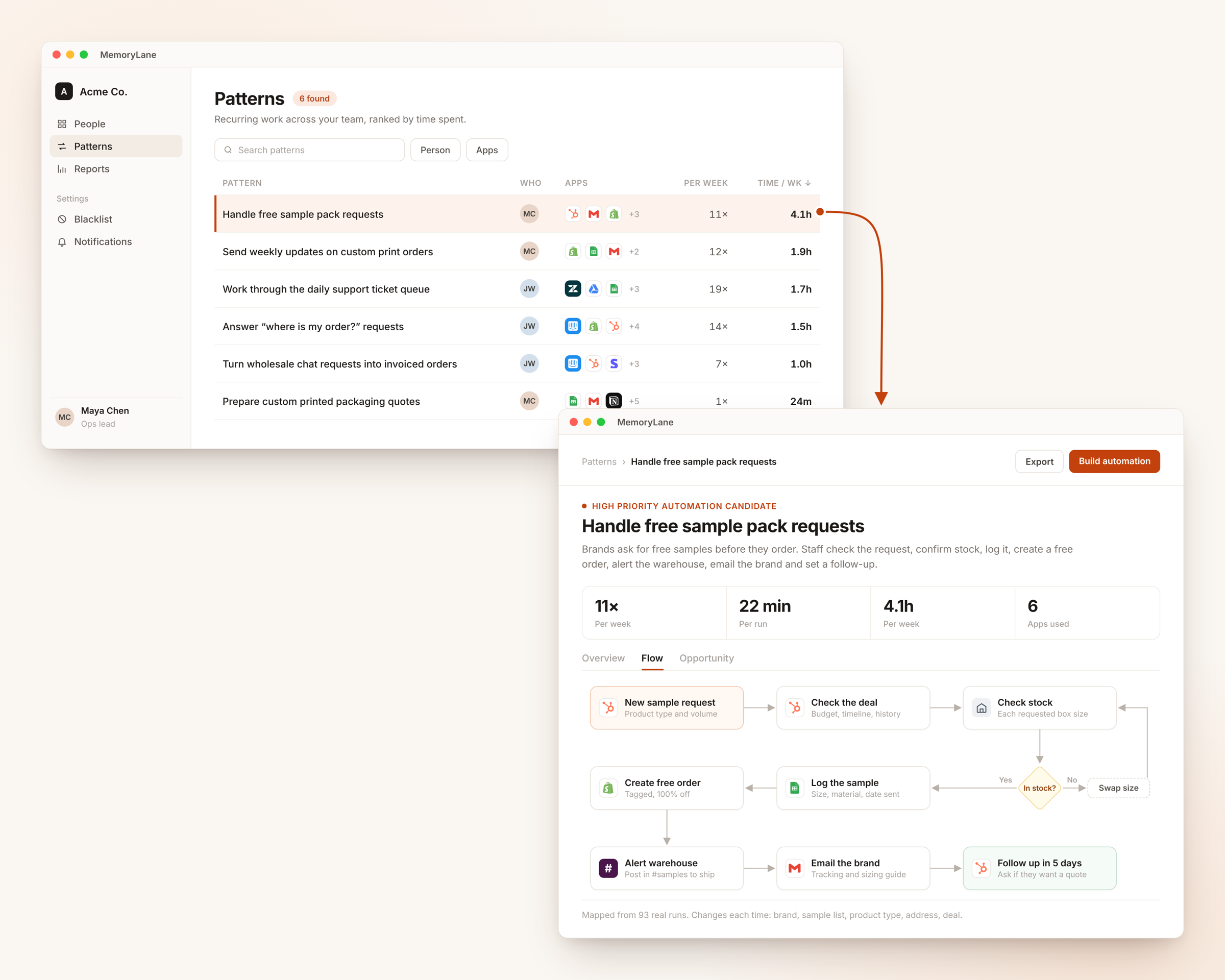
Task: Click the HubSpot icon in the sample pack row
Action: pos(573,214)
